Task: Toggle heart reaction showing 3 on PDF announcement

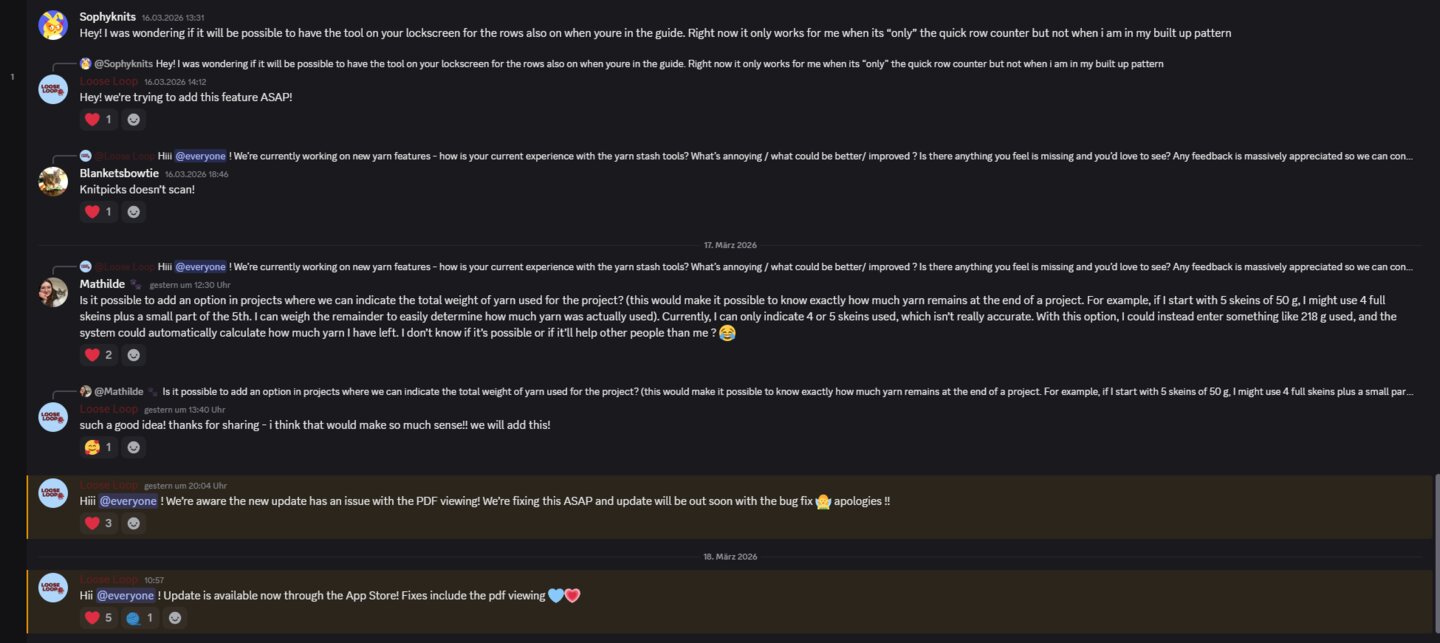Action: pos(98,523)
